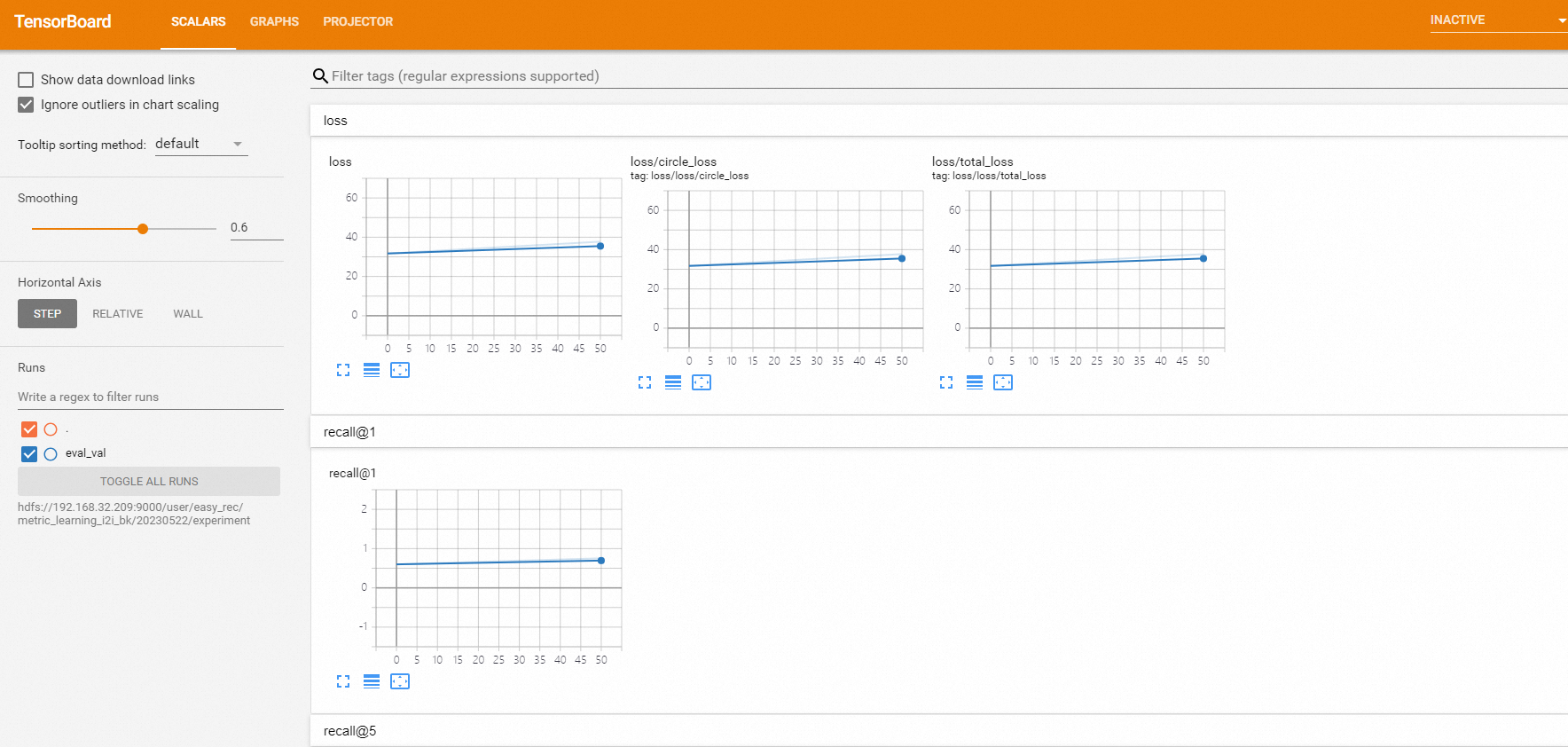Expand the loss/total_loss chart to full size
This screenshot has width=1568, height=747.
tap(946, 382)
